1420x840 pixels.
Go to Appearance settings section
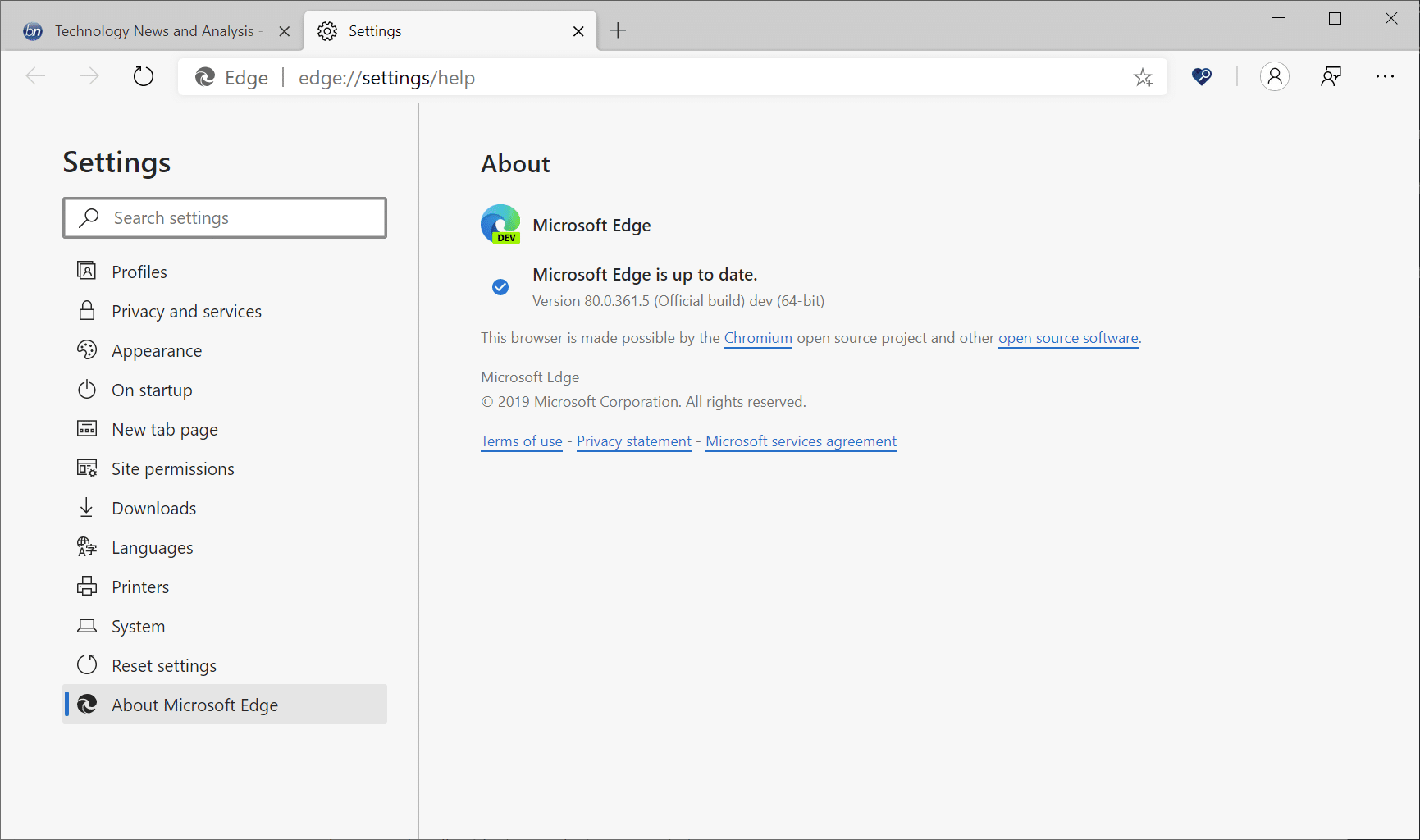coord(157,351)
